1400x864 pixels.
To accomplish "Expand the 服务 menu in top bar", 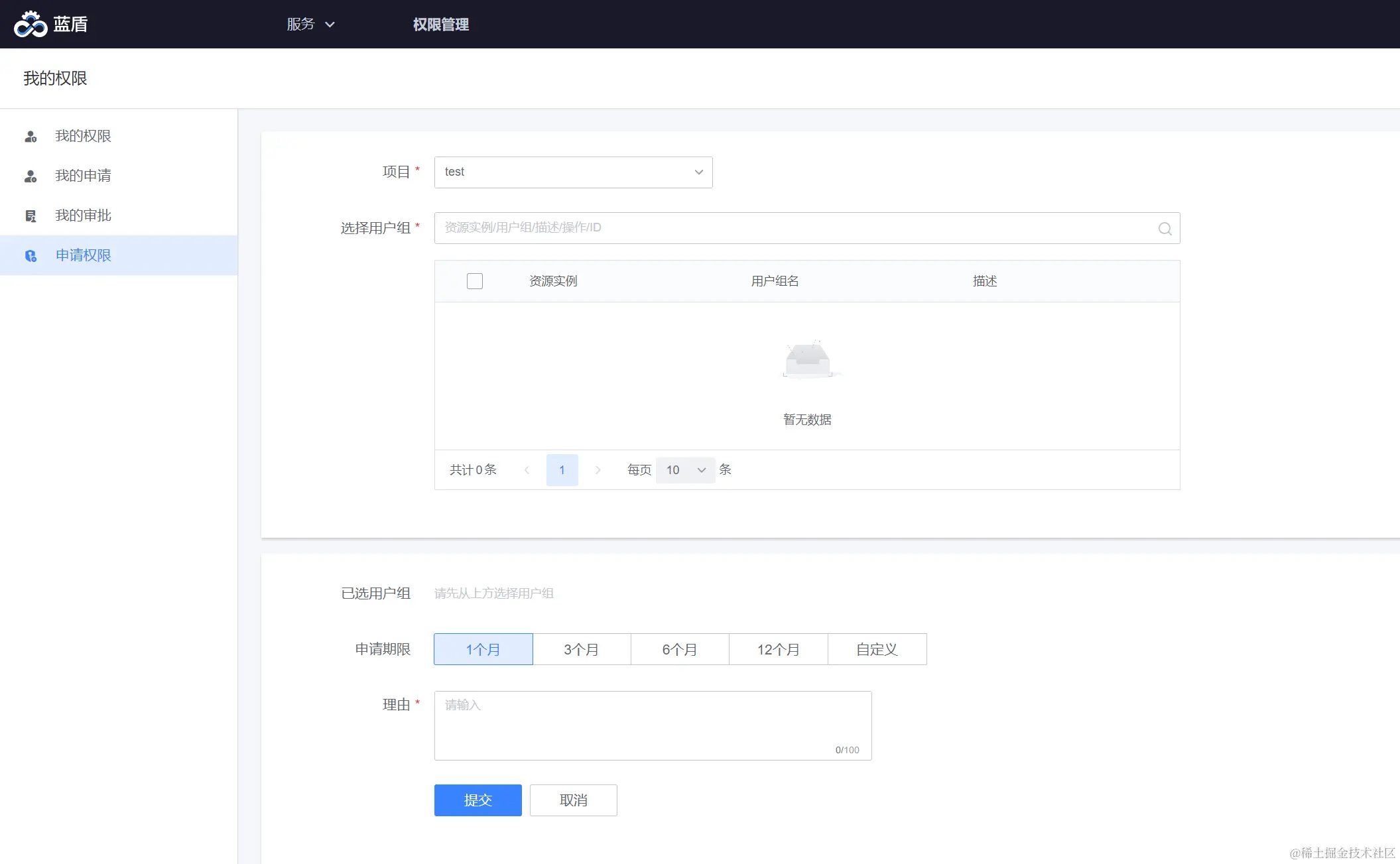I will pos(310,25).
